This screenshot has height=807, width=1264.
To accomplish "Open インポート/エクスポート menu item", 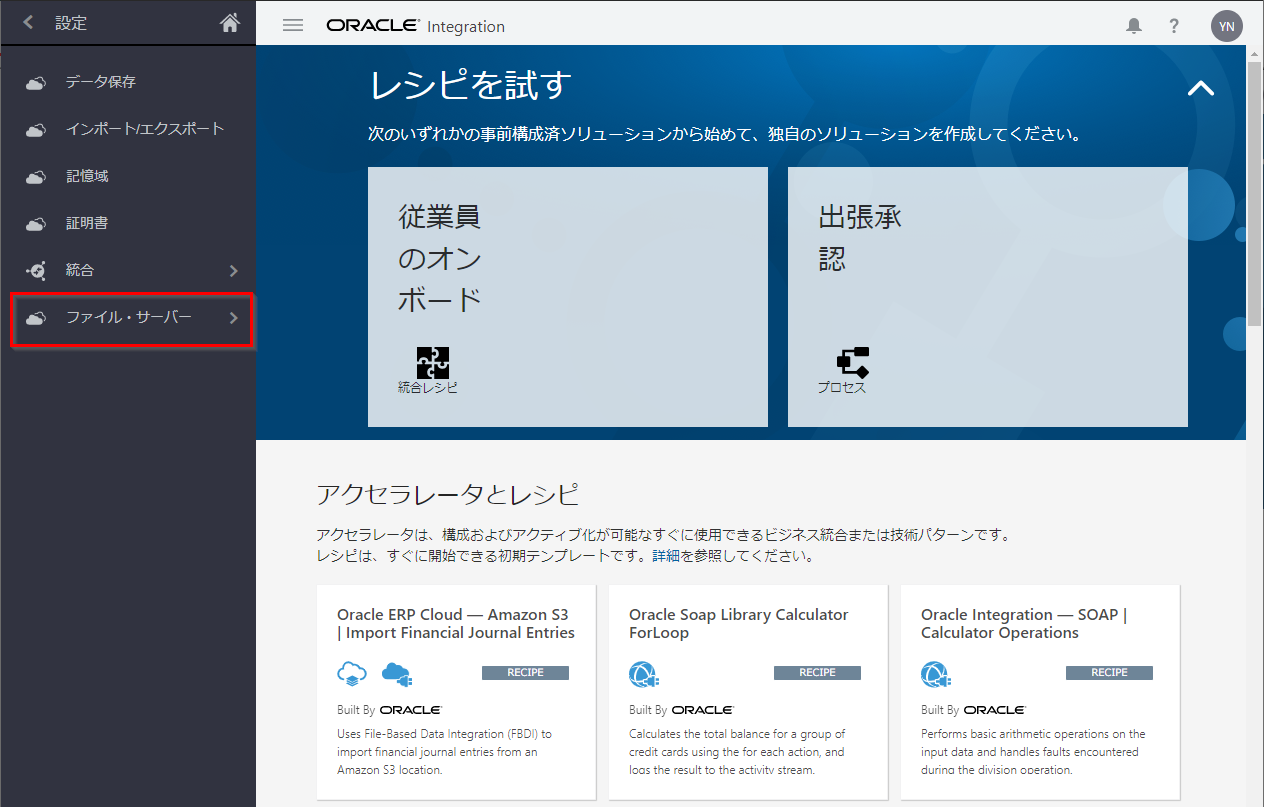I will (x=144, y=129).
